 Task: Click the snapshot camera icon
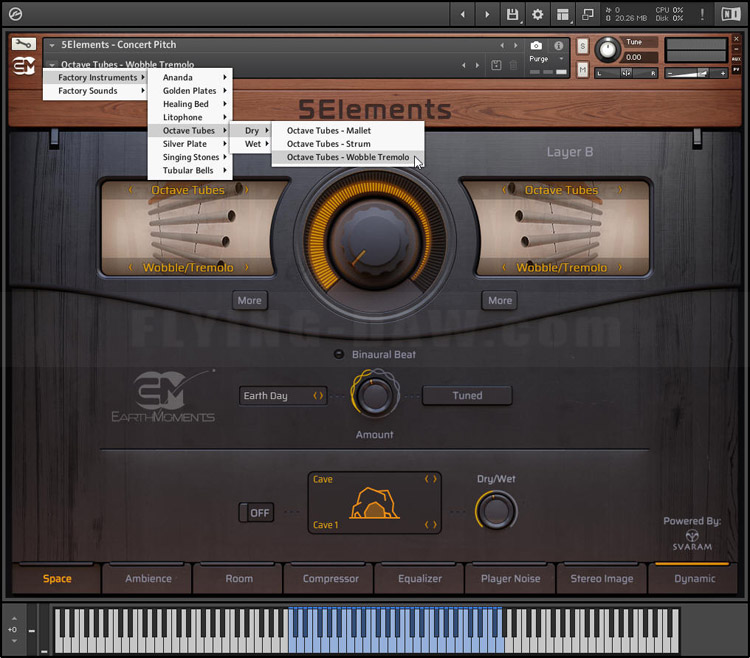pyautogui.click(x=537, y=46)
